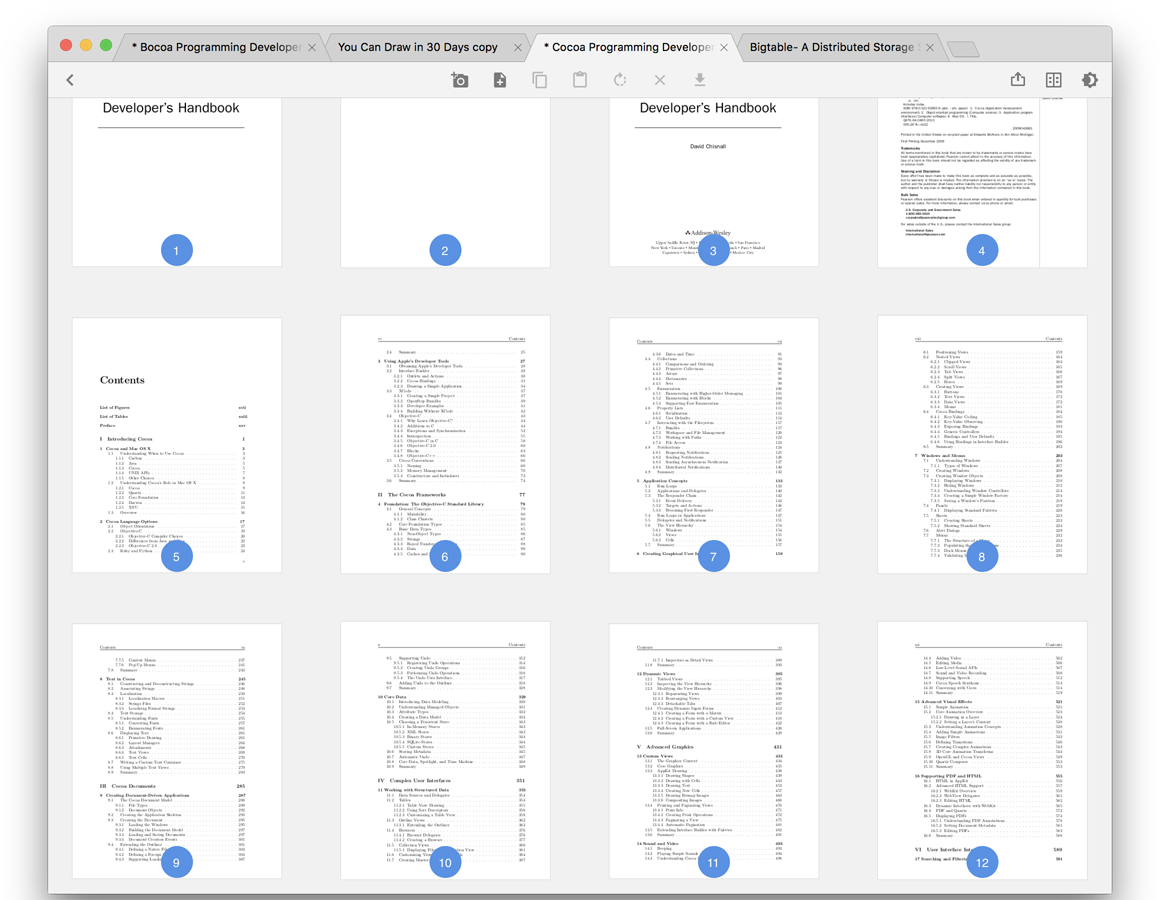The width and height of the screenshot is (1160, 900).
Task: Select the badge on page 12
Action: point(982,861)
